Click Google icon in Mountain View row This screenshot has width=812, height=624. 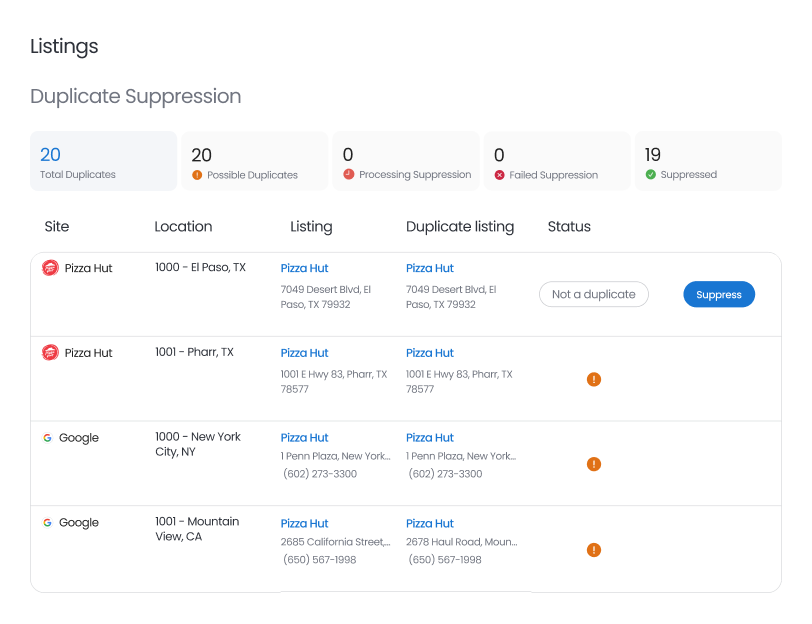47,523
